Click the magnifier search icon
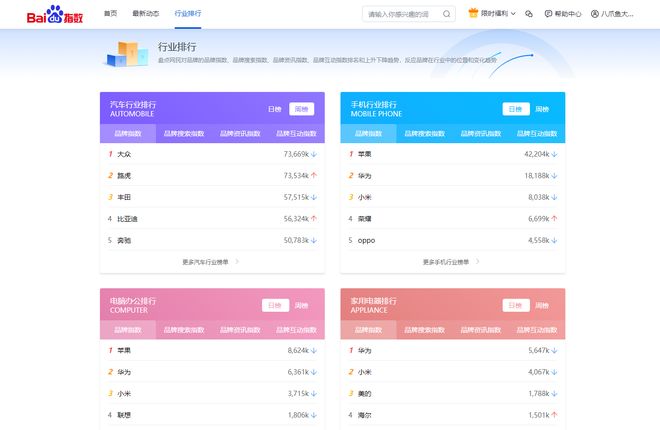The image size is (660, 430). coord(447,14)
